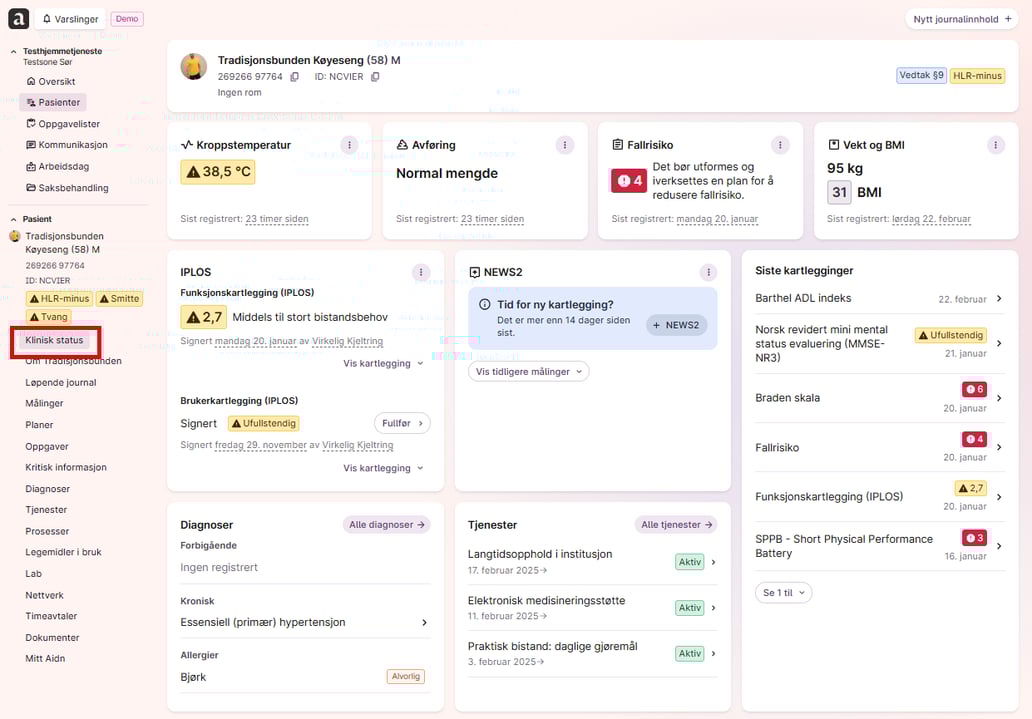Viewport: 1032px width, 719px height.
Task: Open Varslinger notifications
Action: [70, 18]
